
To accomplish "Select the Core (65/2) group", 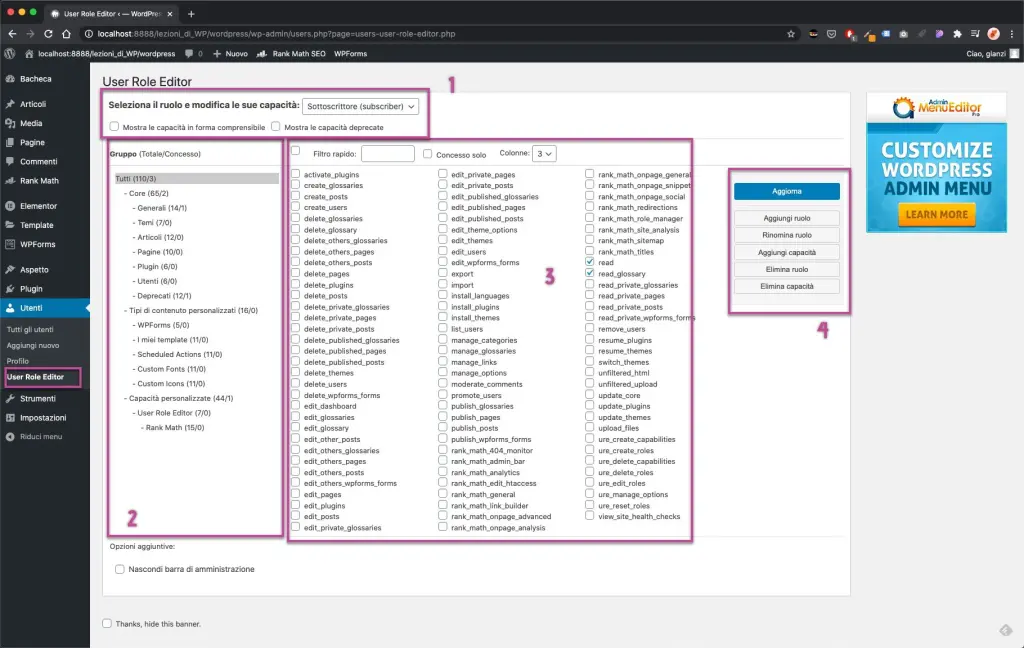I will tap(148, 193).
